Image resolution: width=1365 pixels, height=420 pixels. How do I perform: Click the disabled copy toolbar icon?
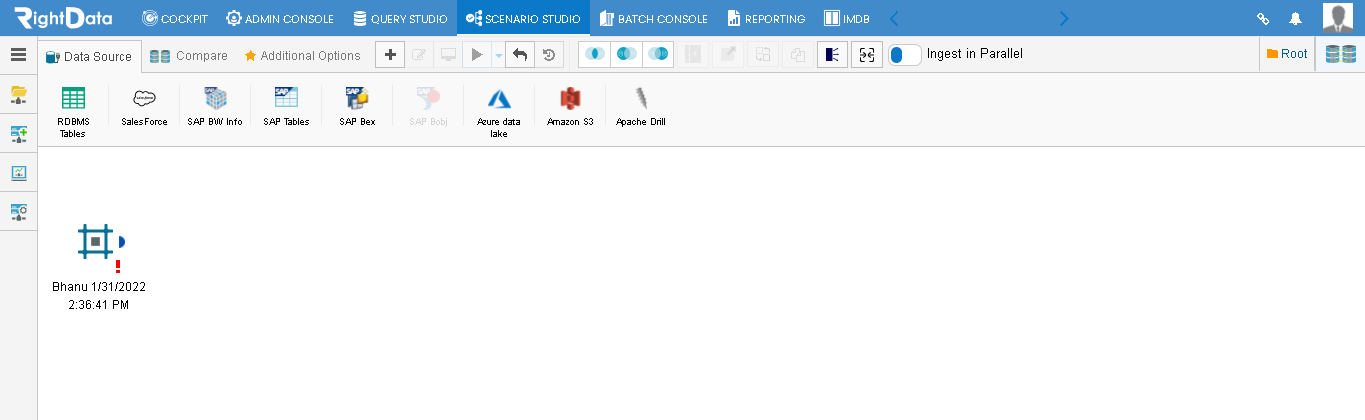tap(797, 55)
